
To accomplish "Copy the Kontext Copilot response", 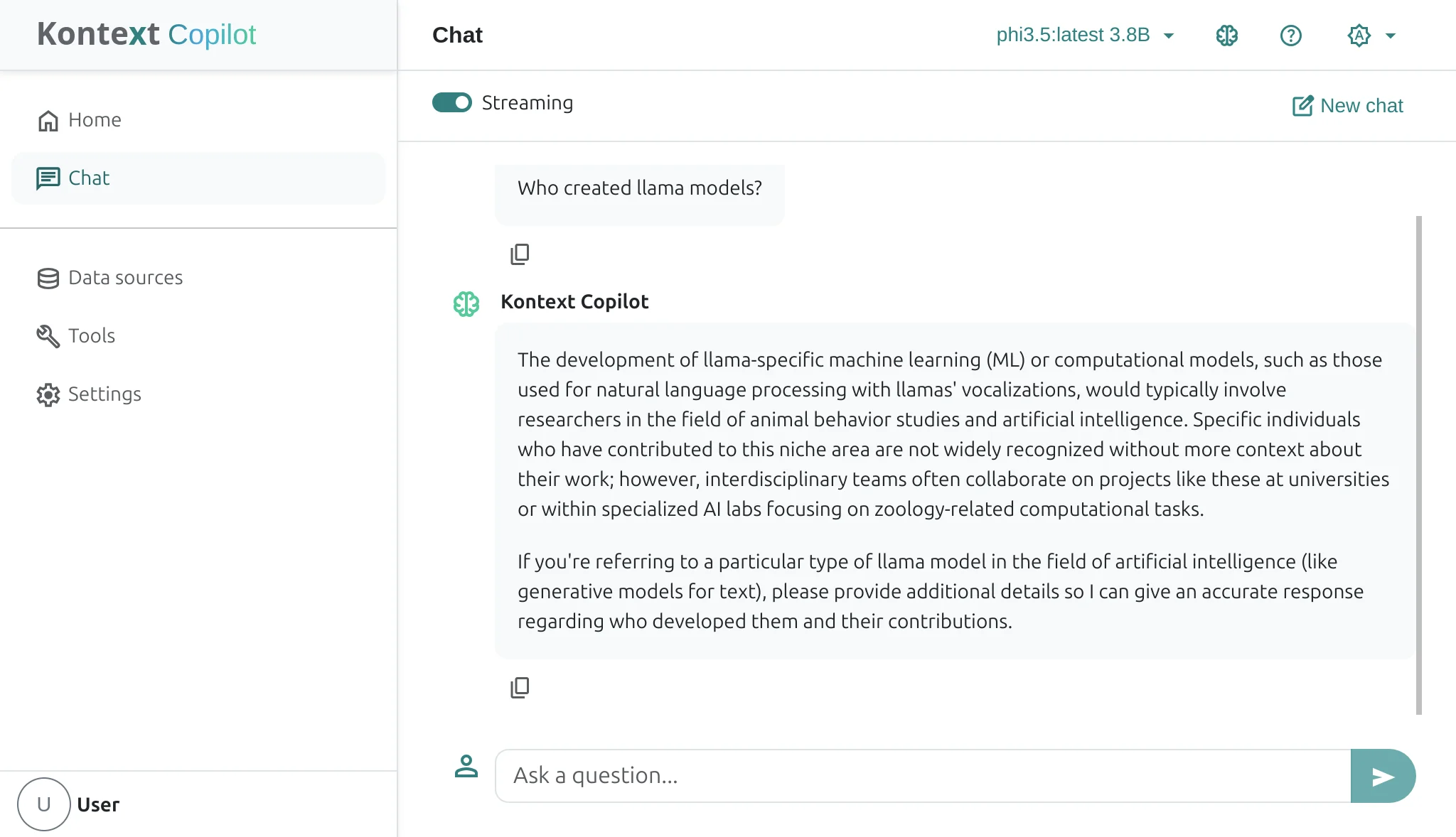I will pyautogui.click(x=520, y=687).
